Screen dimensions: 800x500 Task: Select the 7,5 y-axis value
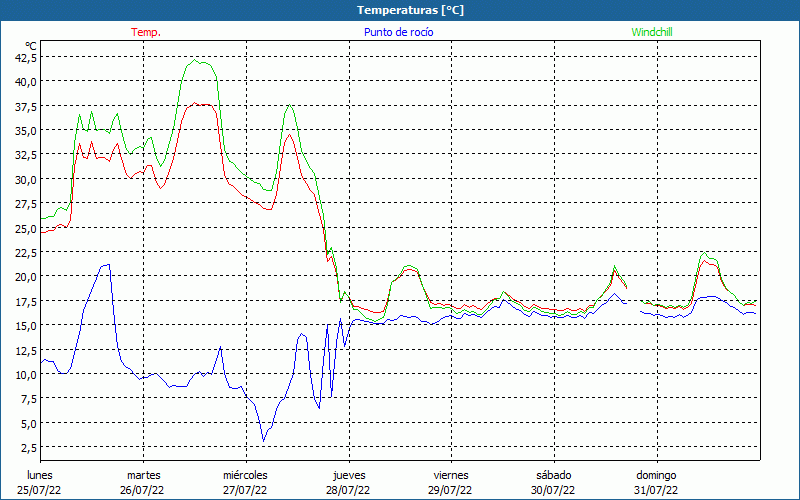coord(28,398)
